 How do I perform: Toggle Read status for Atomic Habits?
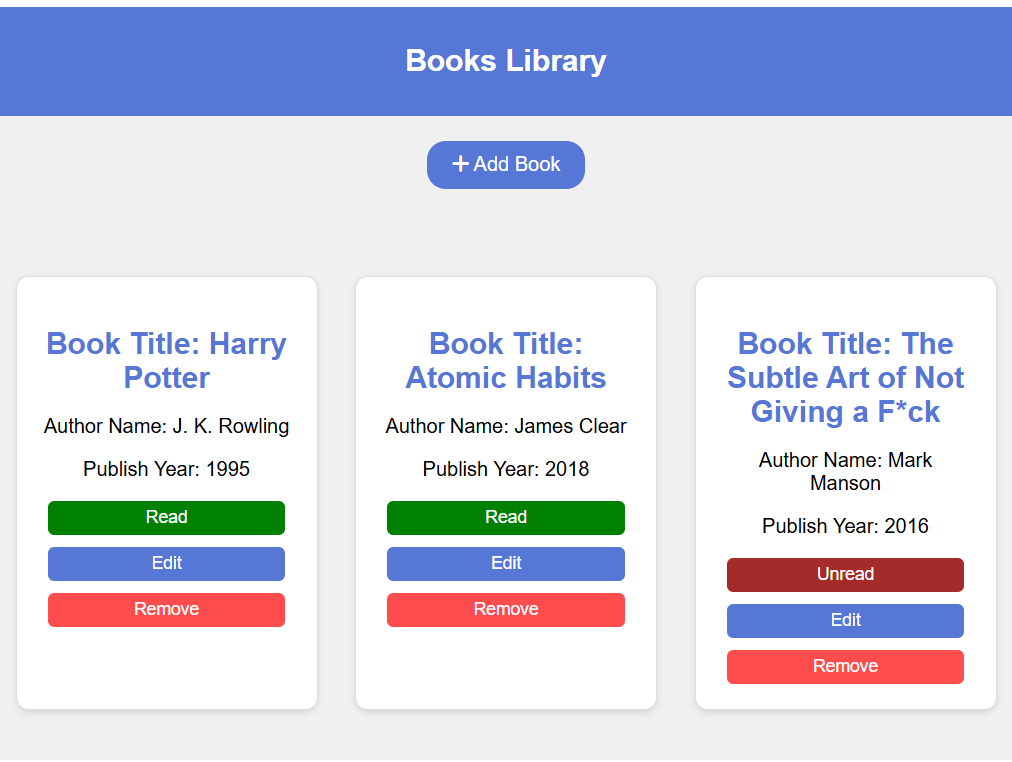(506, 518)
